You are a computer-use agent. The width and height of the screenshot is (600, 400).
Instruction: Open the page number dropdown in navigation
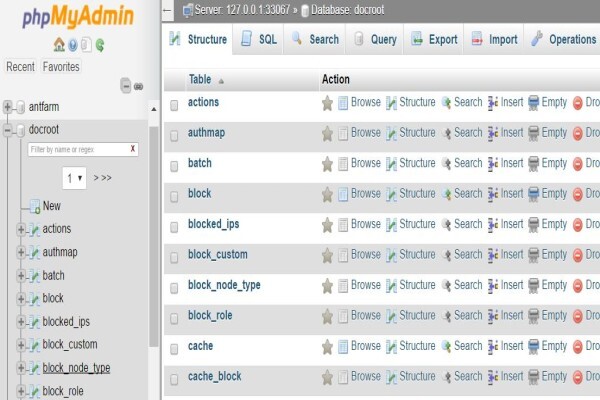[x=74, y=178]
